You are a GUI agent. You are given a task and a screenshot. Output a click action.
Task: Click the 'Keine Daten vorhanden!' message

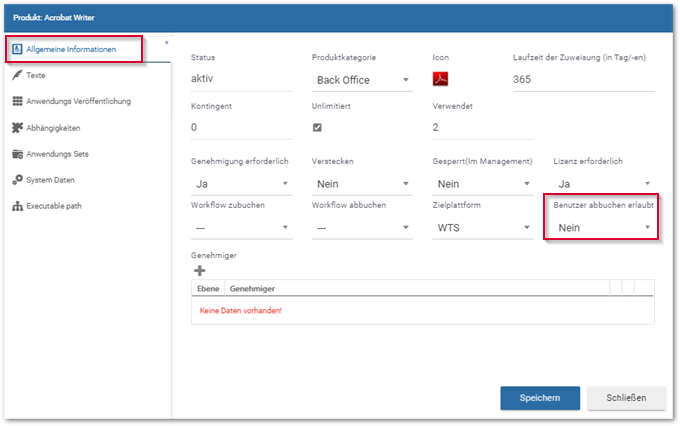[241, 311]
